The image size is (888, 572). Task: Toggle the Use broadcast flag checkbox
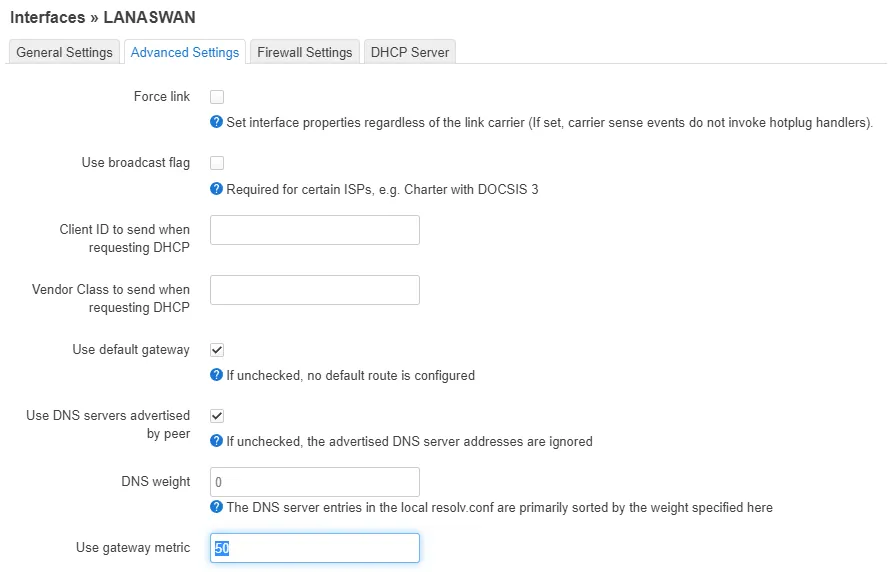coord(217,163)
